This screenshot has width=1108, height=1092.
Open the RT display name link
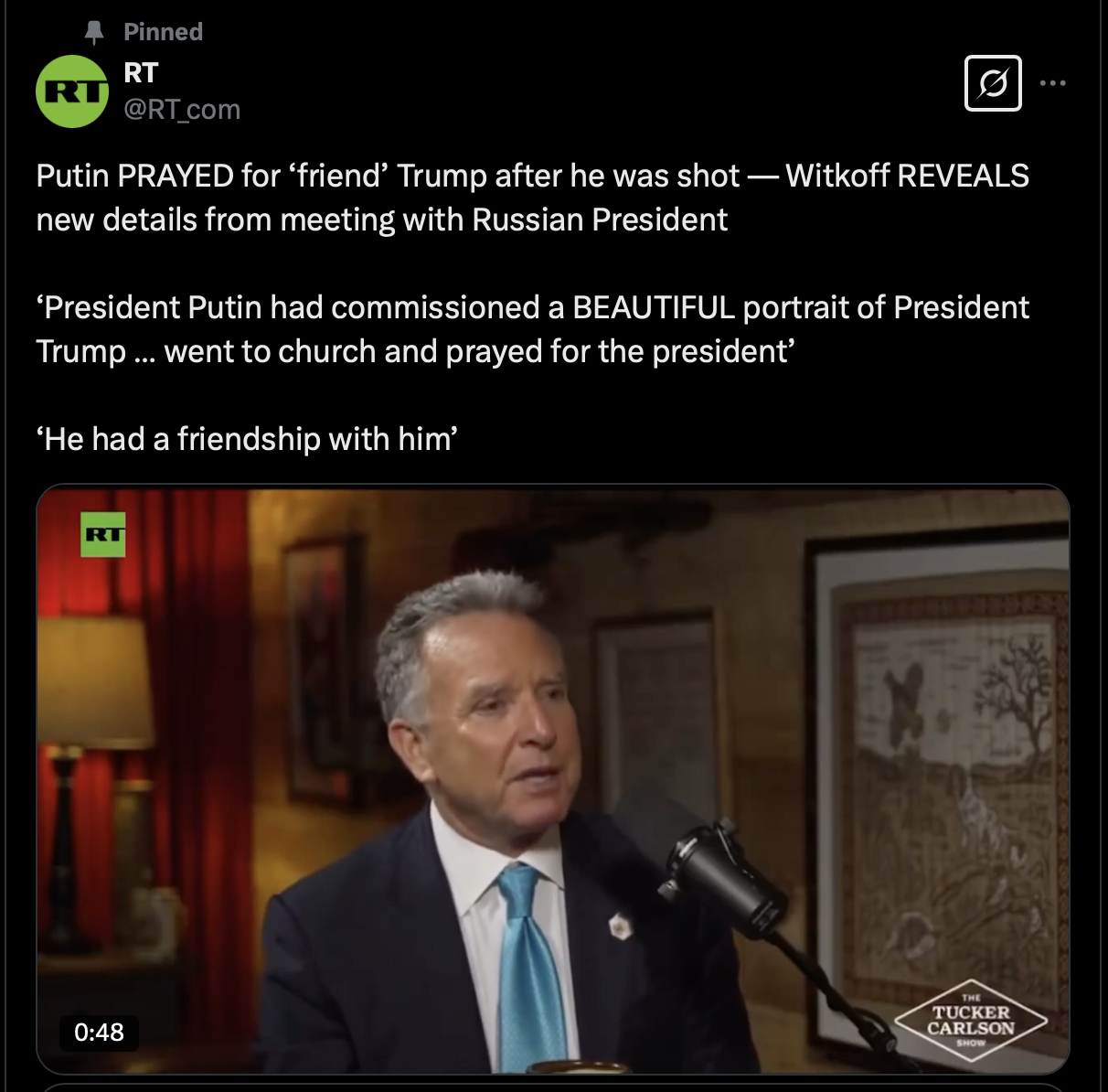[141, 73]
